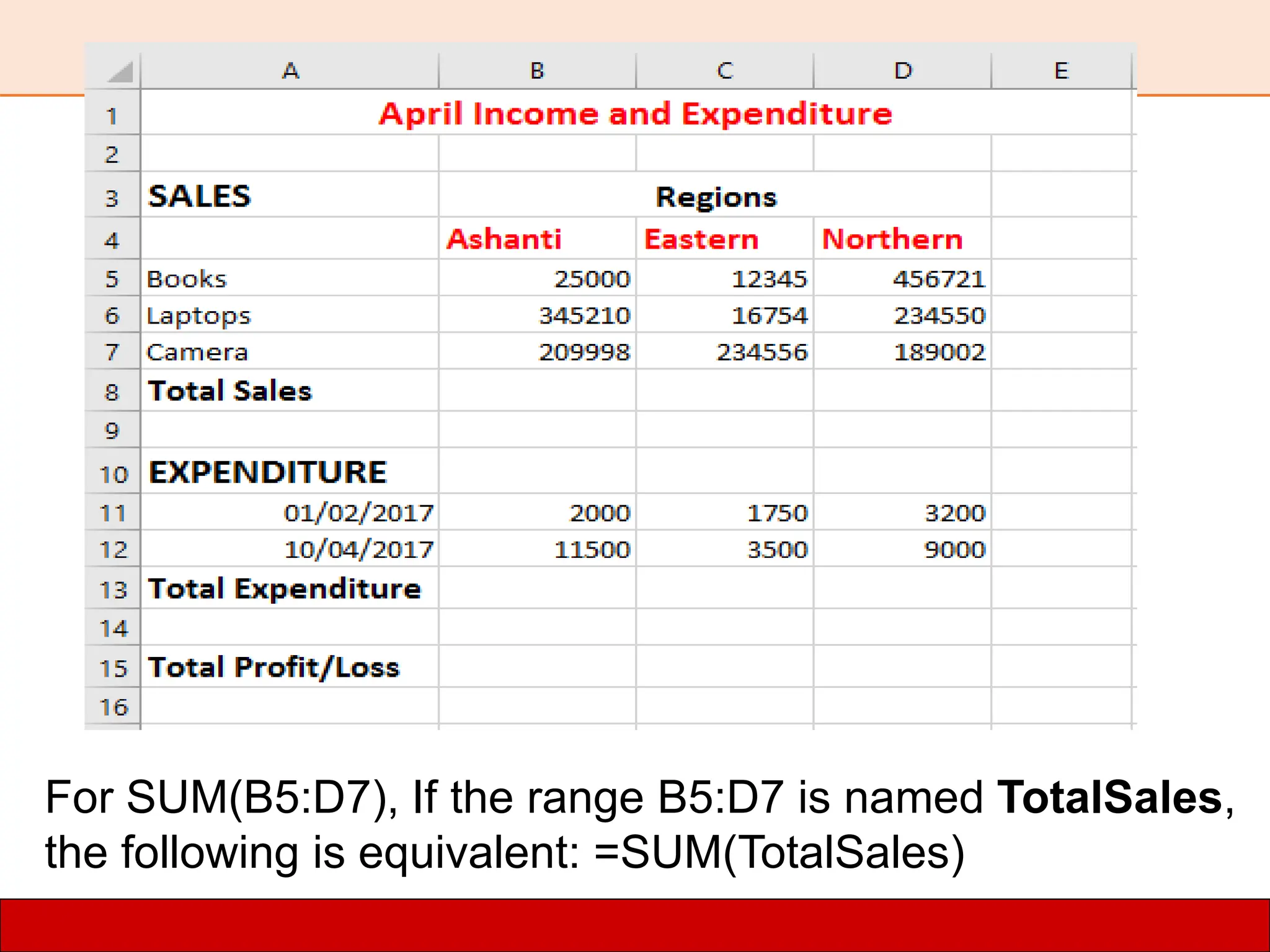Select the Eastern header cell

click(x=725, y=238)
